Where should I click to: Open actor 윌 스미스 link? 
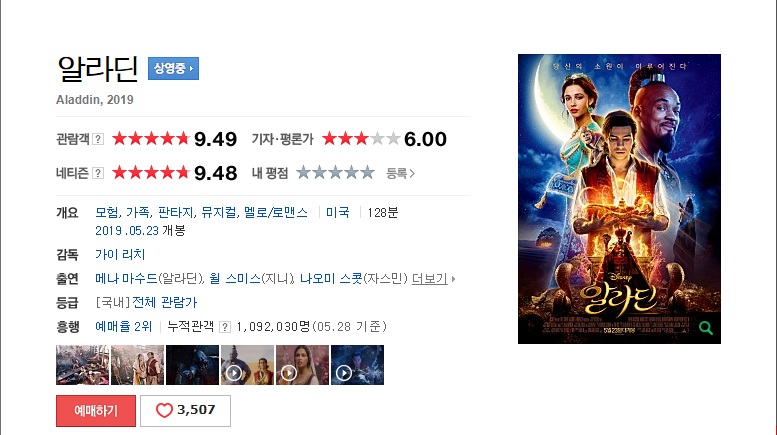[x=235, y=279]
